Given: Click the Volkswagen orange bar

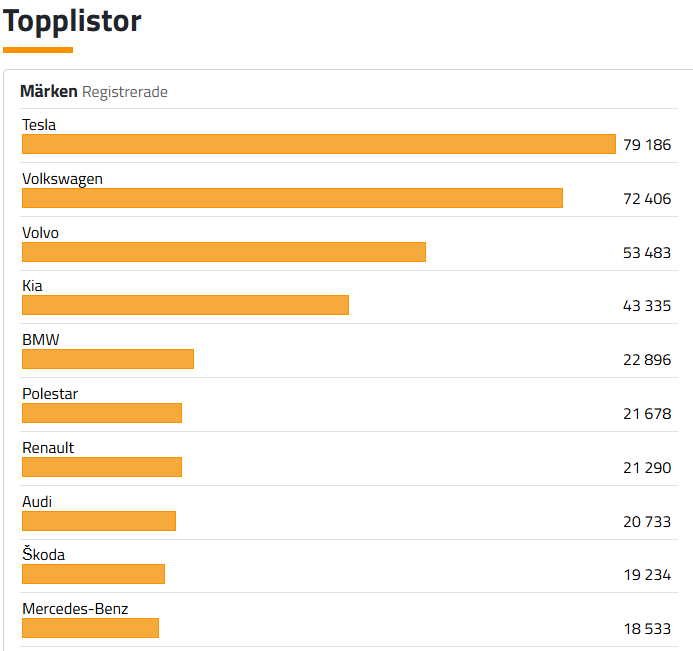Looking at the screenshot, I should click(292, 198).
